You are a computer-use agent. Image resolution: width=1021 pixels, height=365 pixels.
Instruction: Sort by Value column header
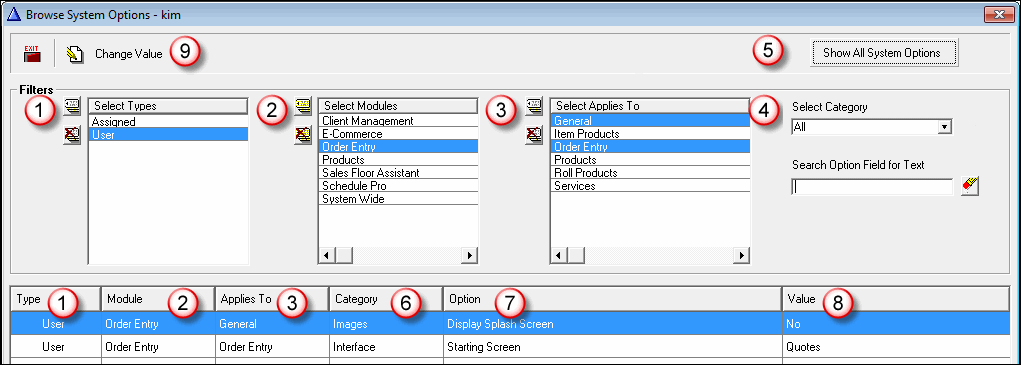coord(896,299)
